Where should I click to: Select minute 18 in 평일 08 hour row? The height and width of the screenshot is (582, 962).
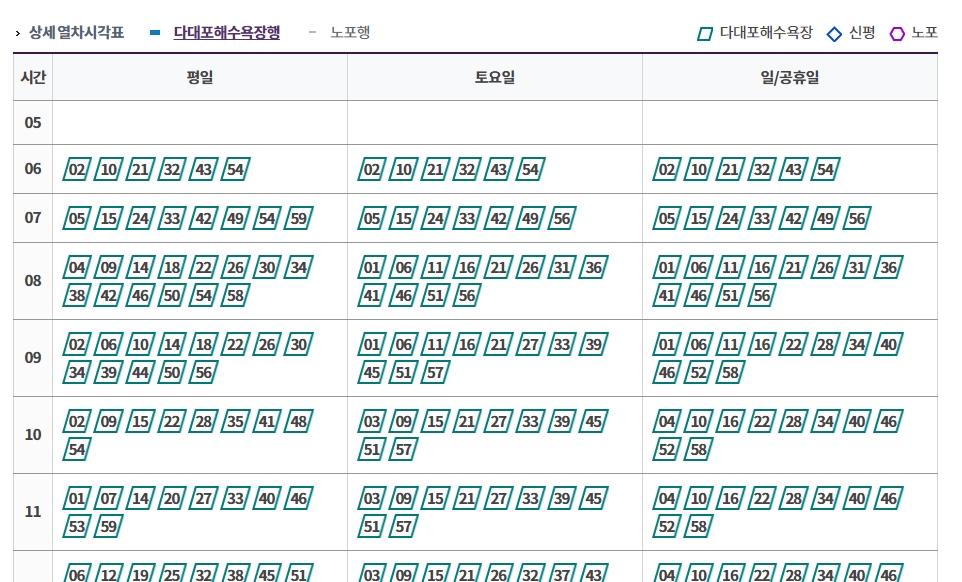(x=172, y=267)
